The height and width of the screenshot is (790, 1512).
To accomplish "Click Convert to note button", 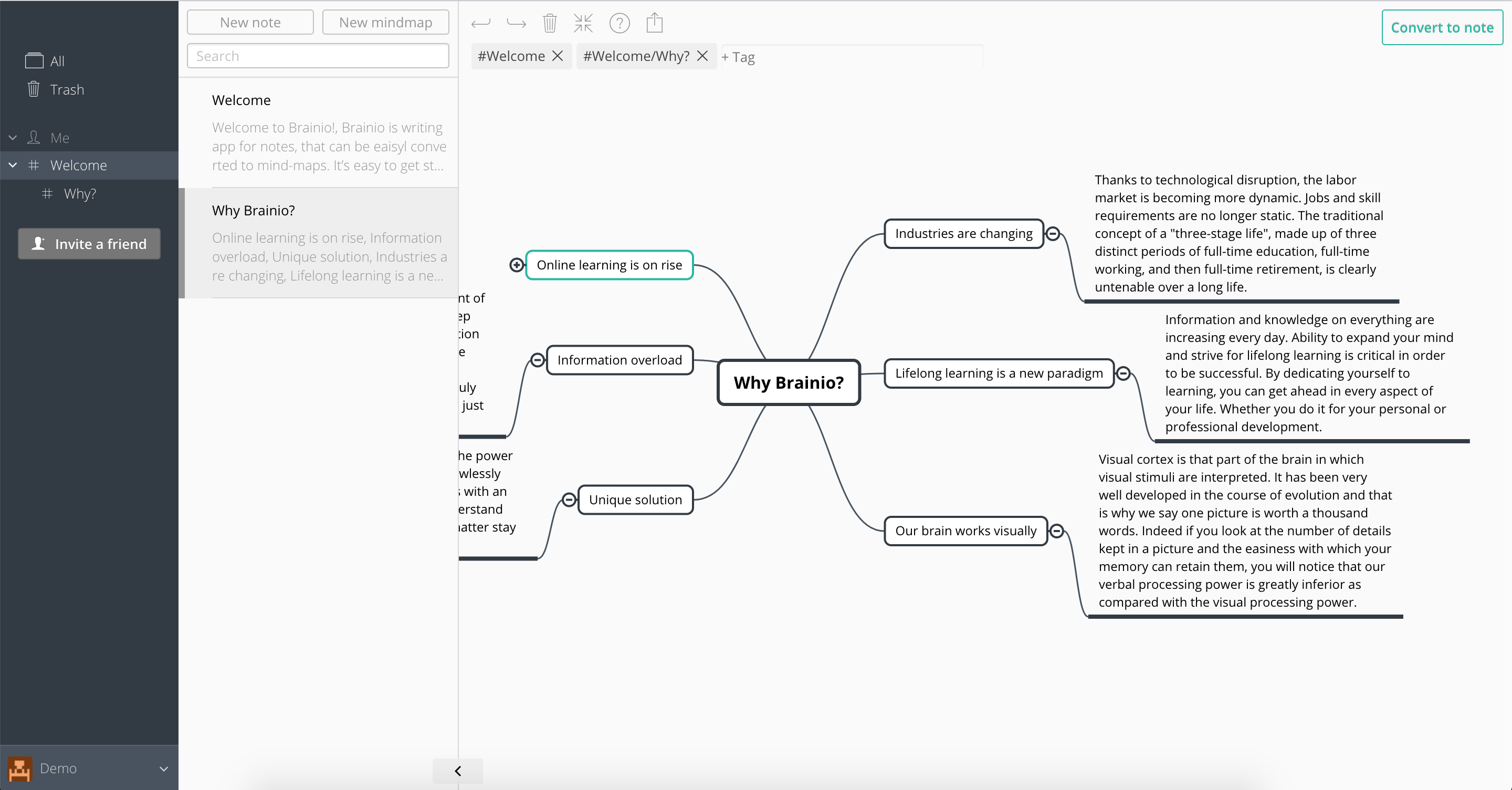I will pyautogui.click(x=1442, y=28).
